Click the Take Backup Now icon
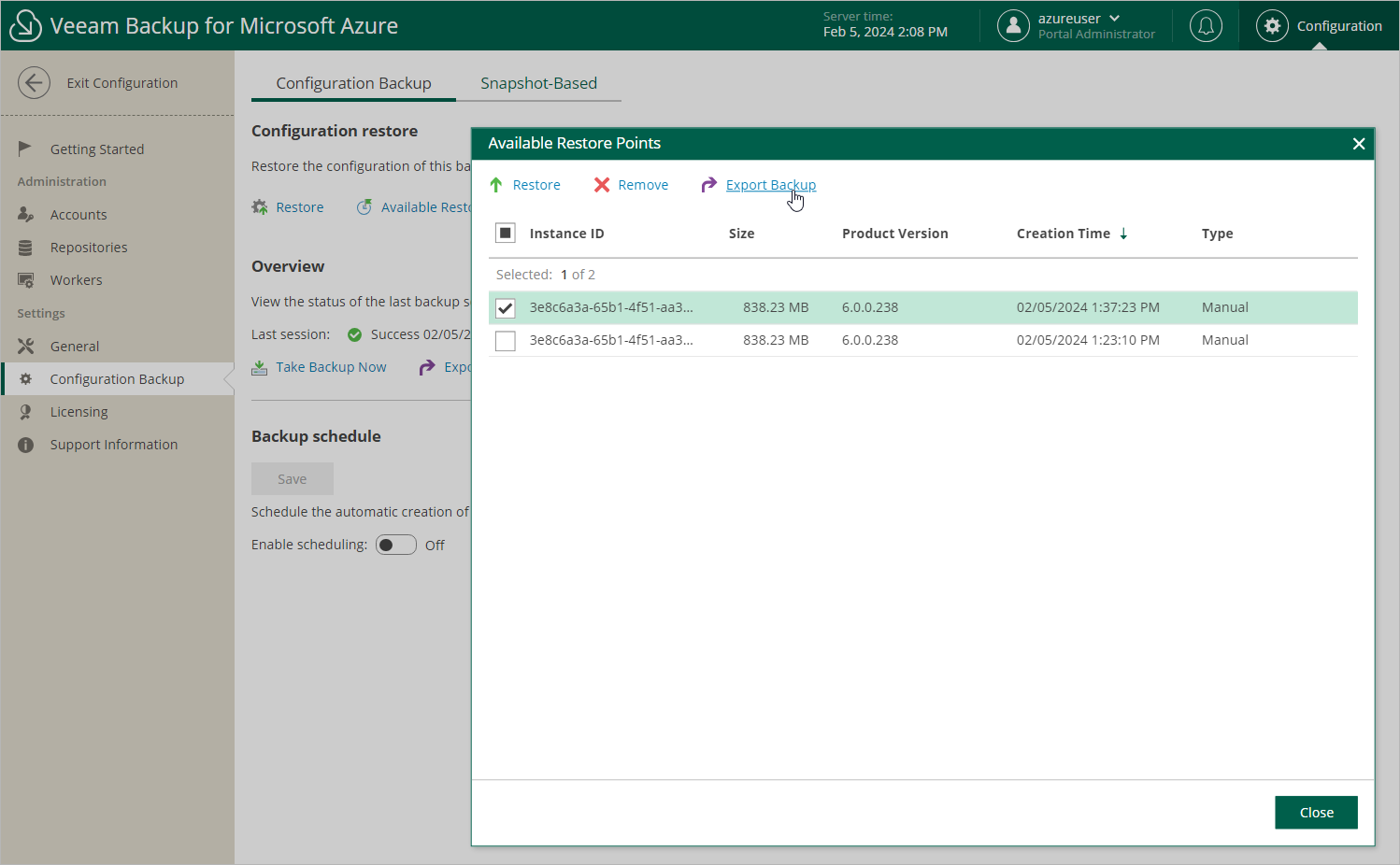1400x865 pixels. tap(260, 367)
